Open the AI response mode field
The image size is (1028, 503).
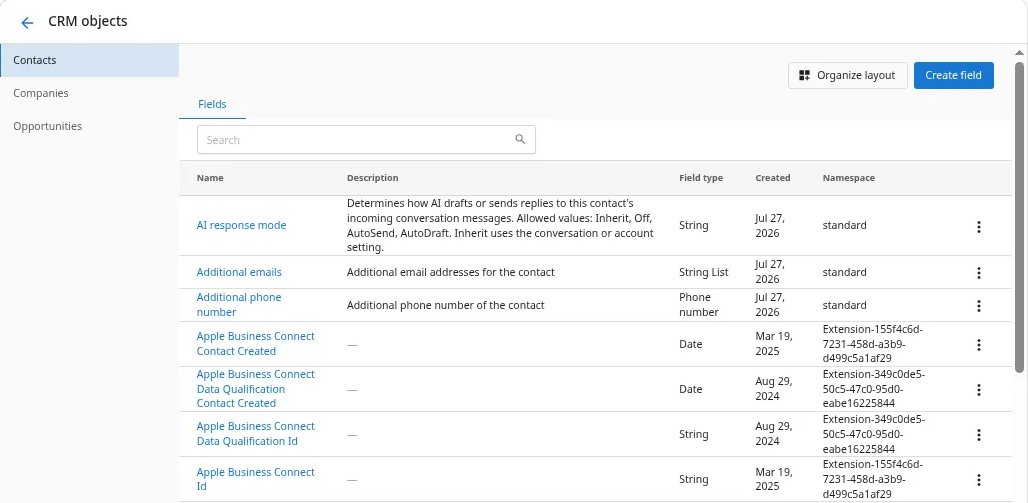coord(241,225)
